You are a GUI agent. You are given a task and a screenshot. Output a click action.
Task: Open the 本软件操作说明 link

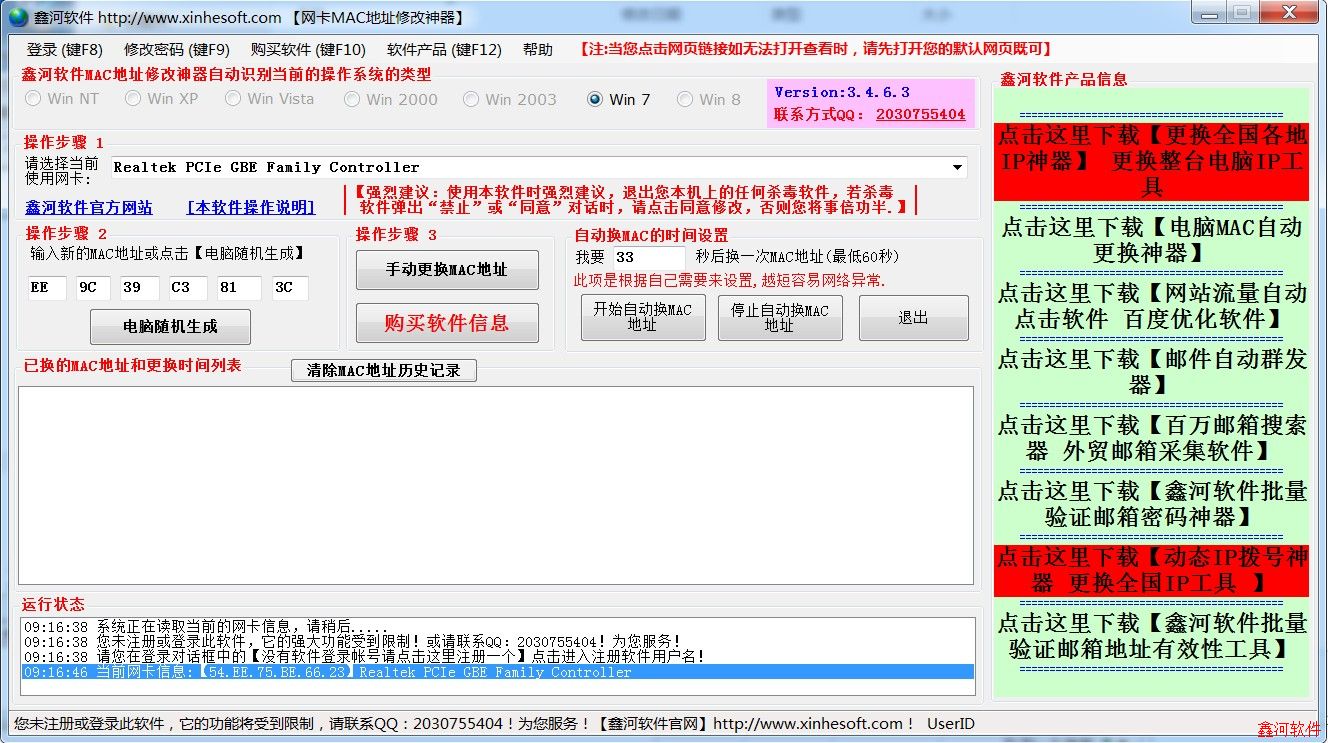pos(251,207)
